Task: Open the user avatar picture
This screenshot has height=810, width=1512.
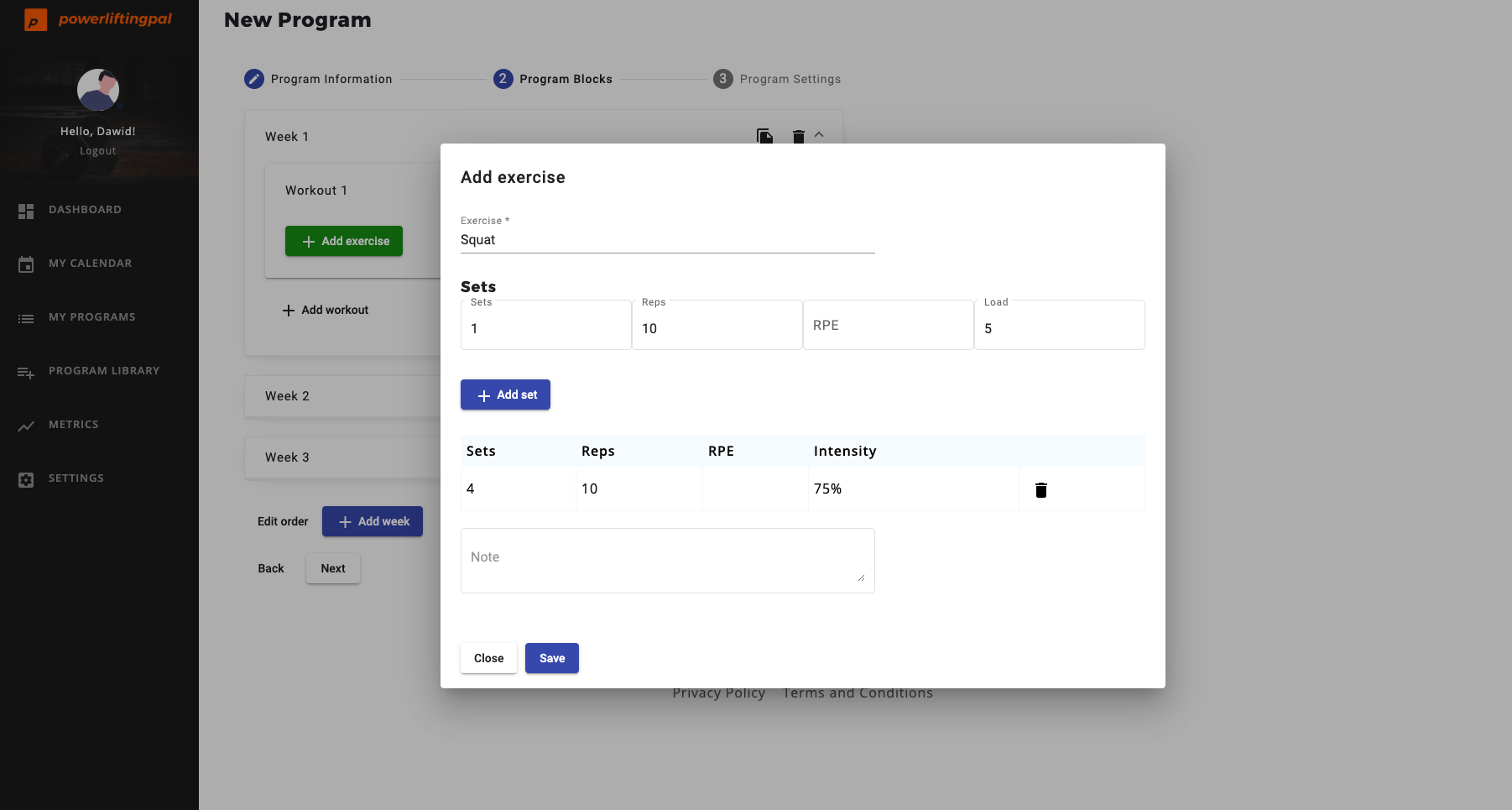Action: tap(98, 90)
